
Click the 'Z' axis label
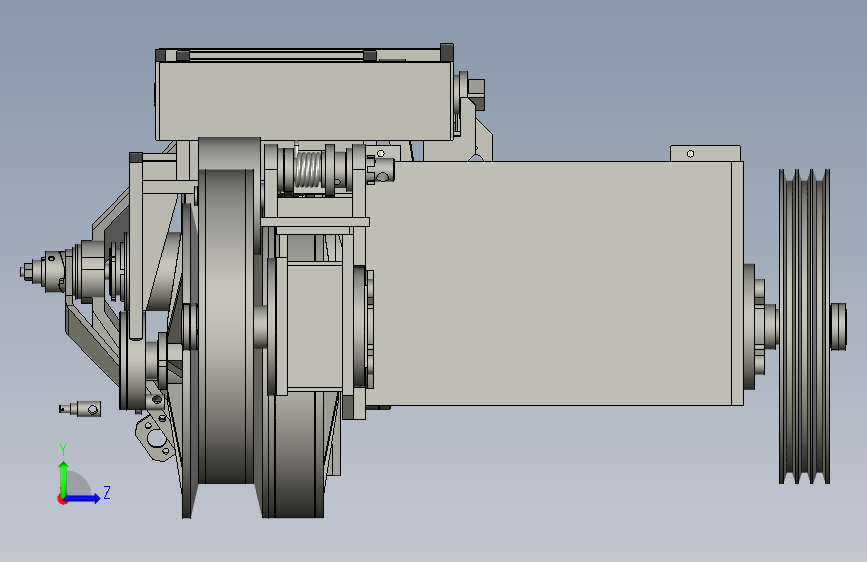(x=107, y=492)
